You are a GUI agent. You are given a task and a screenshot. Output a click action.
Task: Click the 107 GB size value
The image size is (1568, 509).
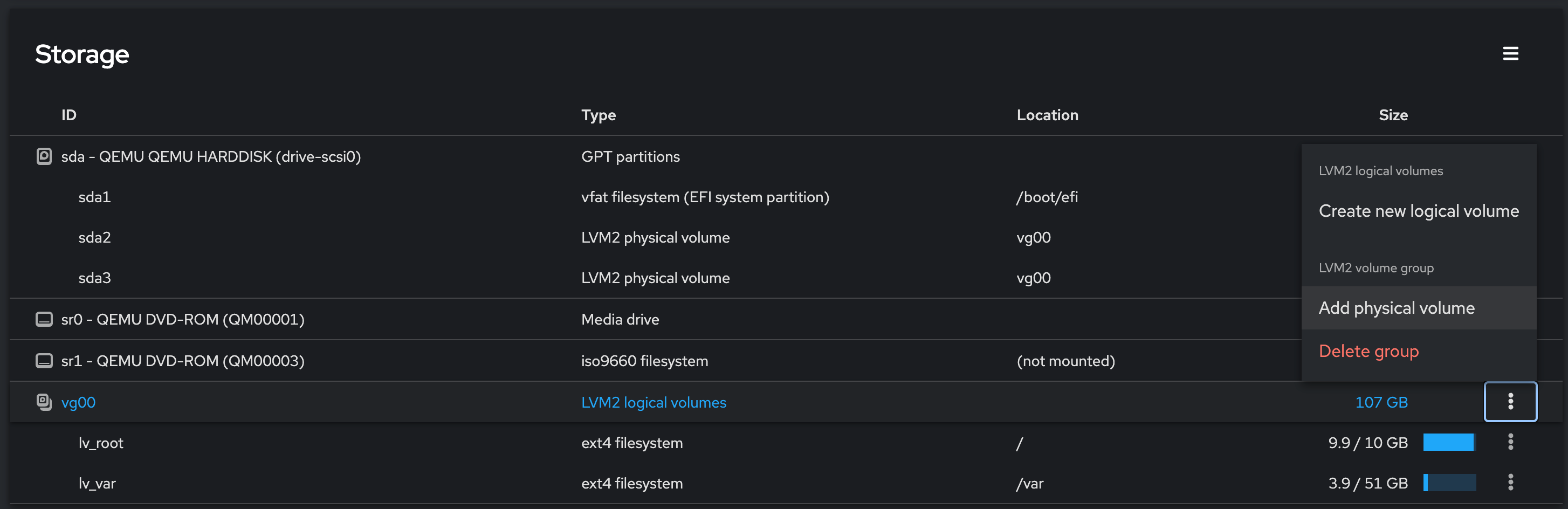[1380, 402]
